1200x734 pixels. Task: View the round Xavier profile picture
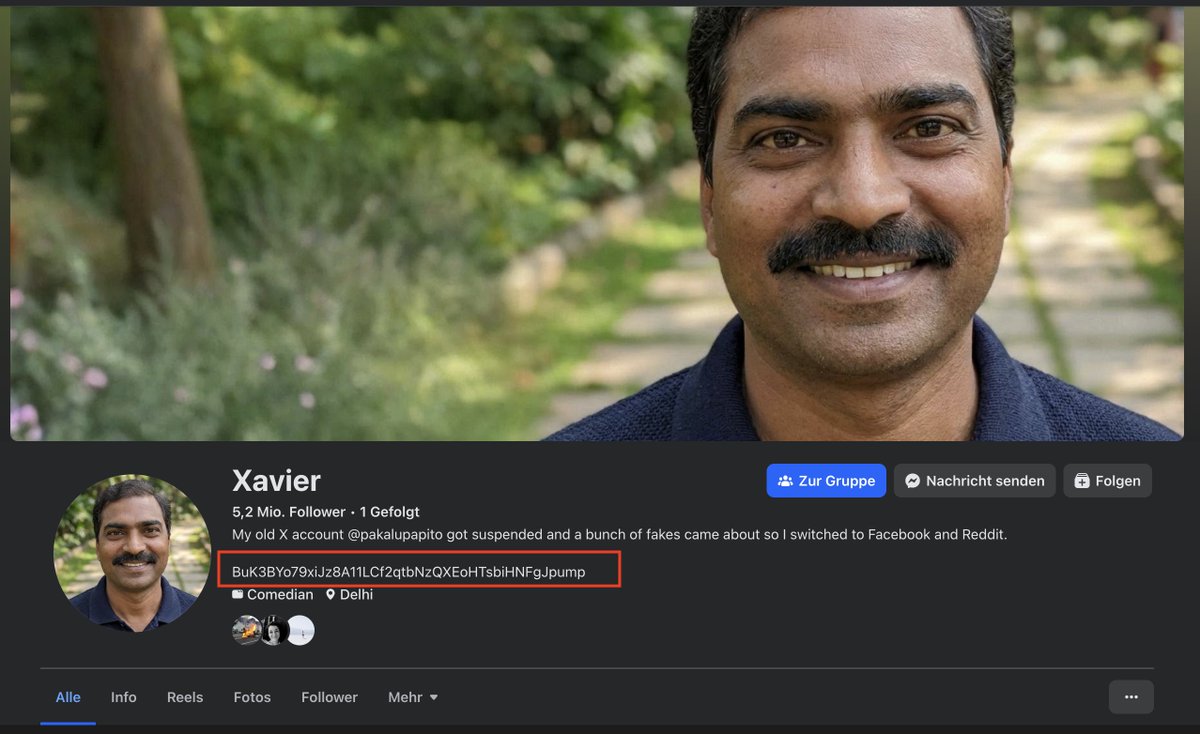click(x=132, y=553)
